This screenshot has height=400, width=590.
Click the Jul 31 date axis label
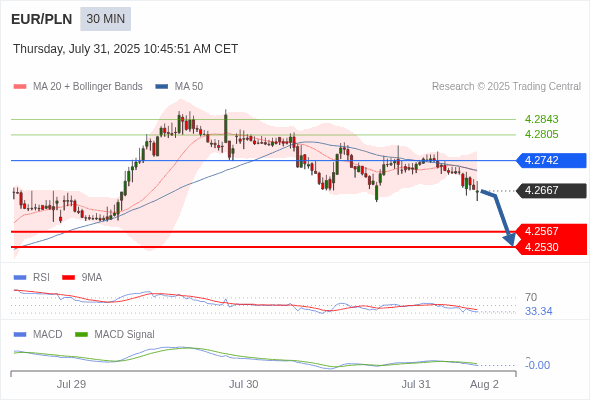(416, 384)
